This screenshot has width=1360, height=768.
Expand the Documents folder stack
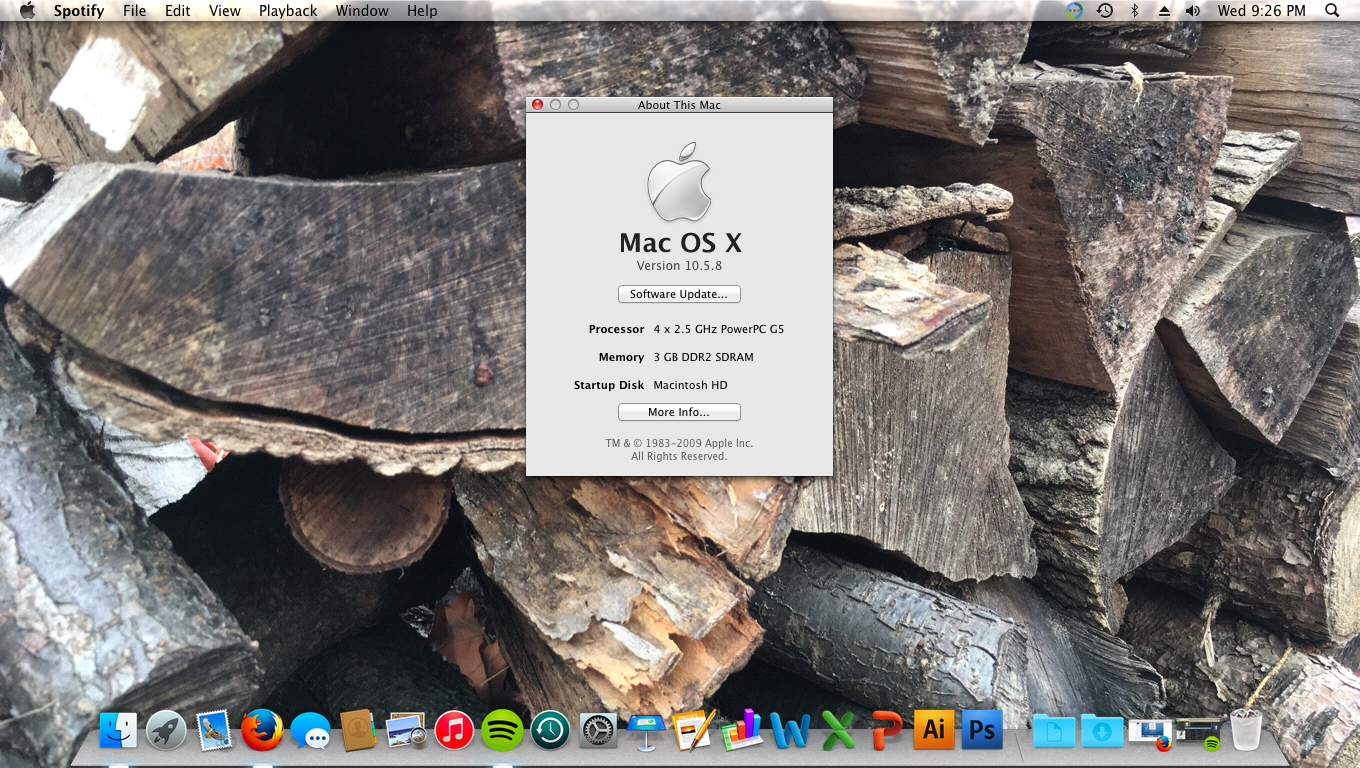1054,730
